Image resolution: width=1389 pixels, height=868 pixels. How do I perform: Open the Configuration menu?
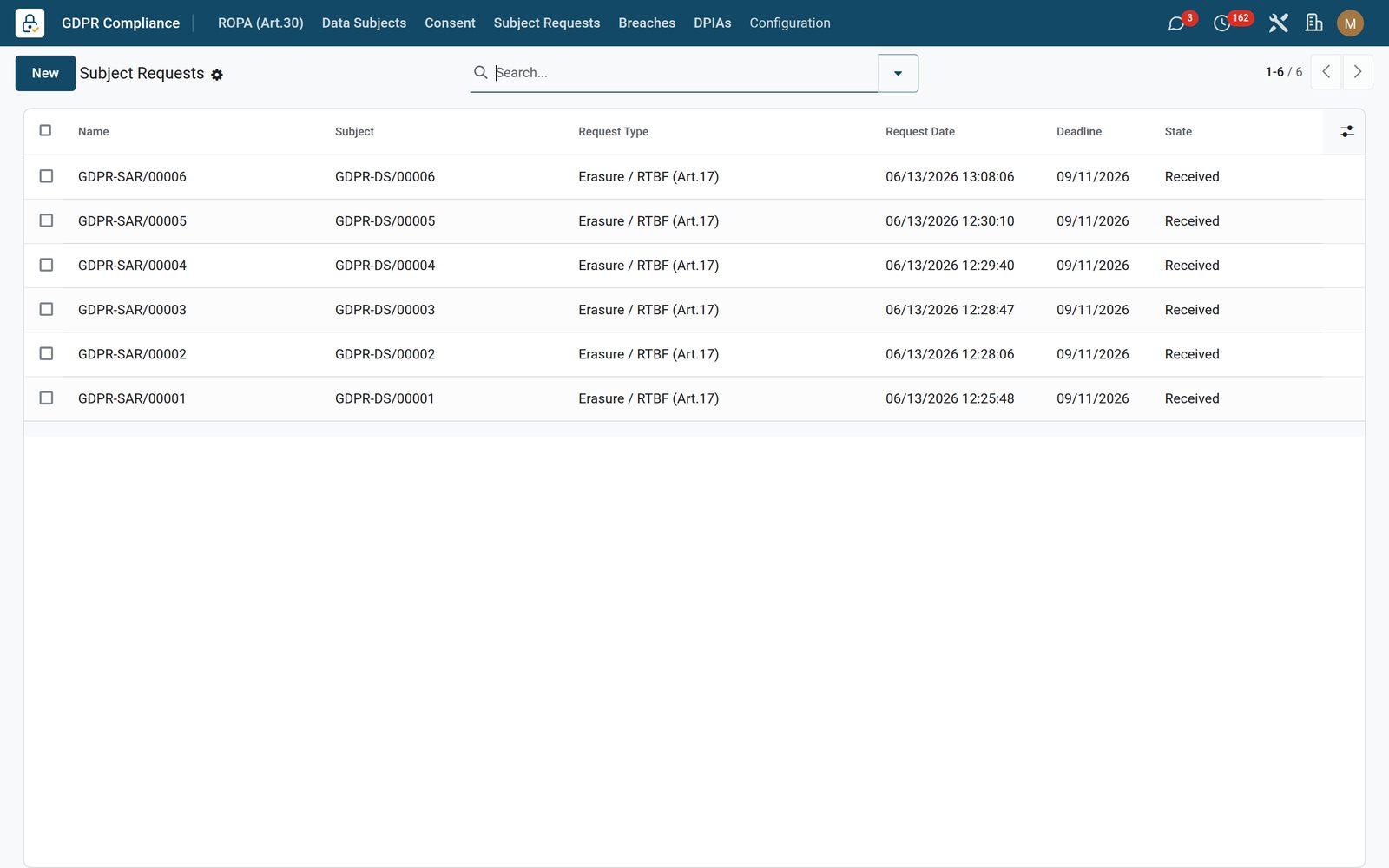[x=789, y=23]
